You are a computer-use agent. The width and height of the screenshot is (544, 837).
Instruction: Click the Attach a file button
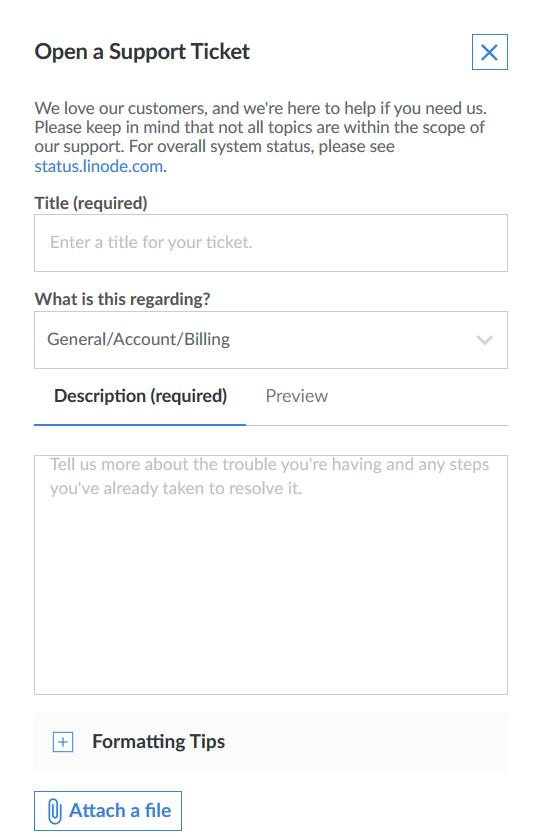[108, 811]
